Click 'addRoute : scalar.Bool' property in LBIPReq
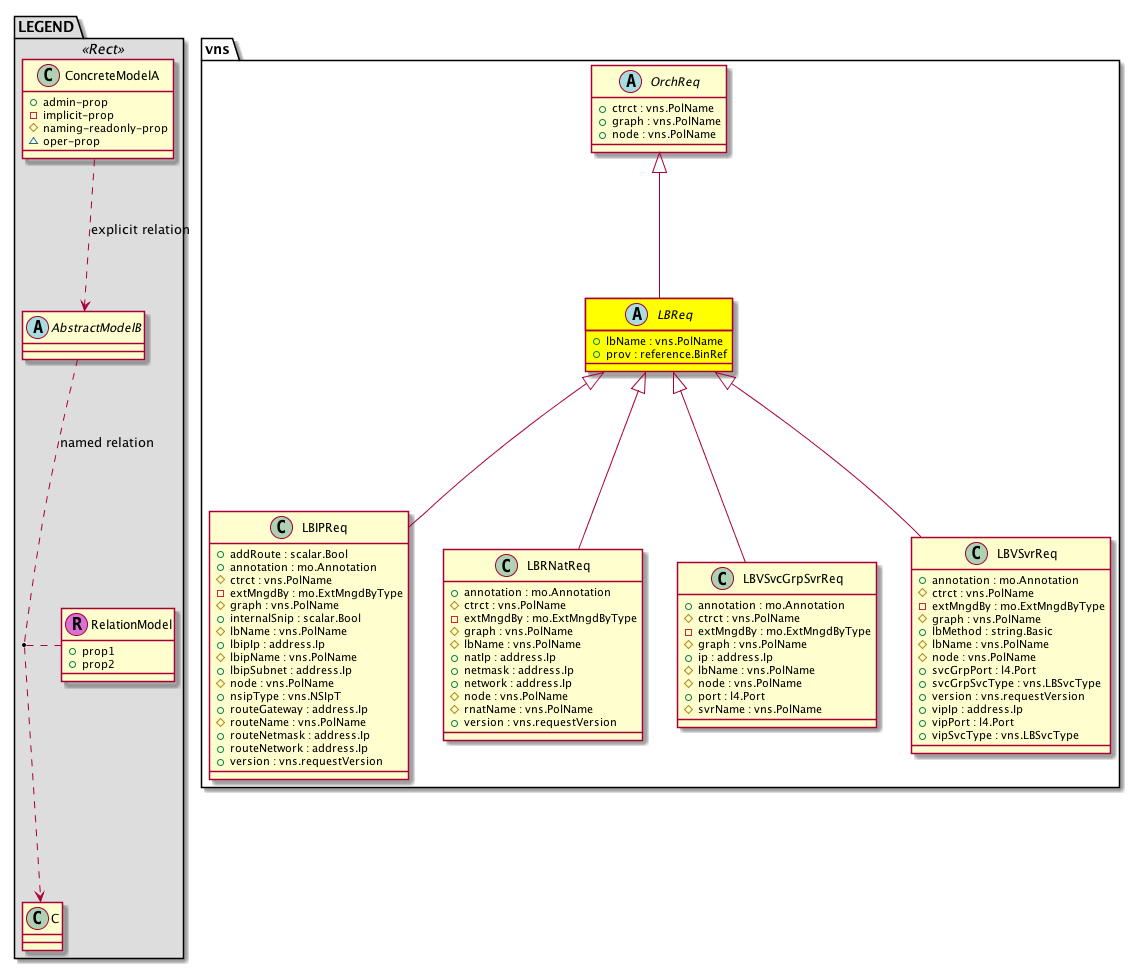 tap(281, 553)
